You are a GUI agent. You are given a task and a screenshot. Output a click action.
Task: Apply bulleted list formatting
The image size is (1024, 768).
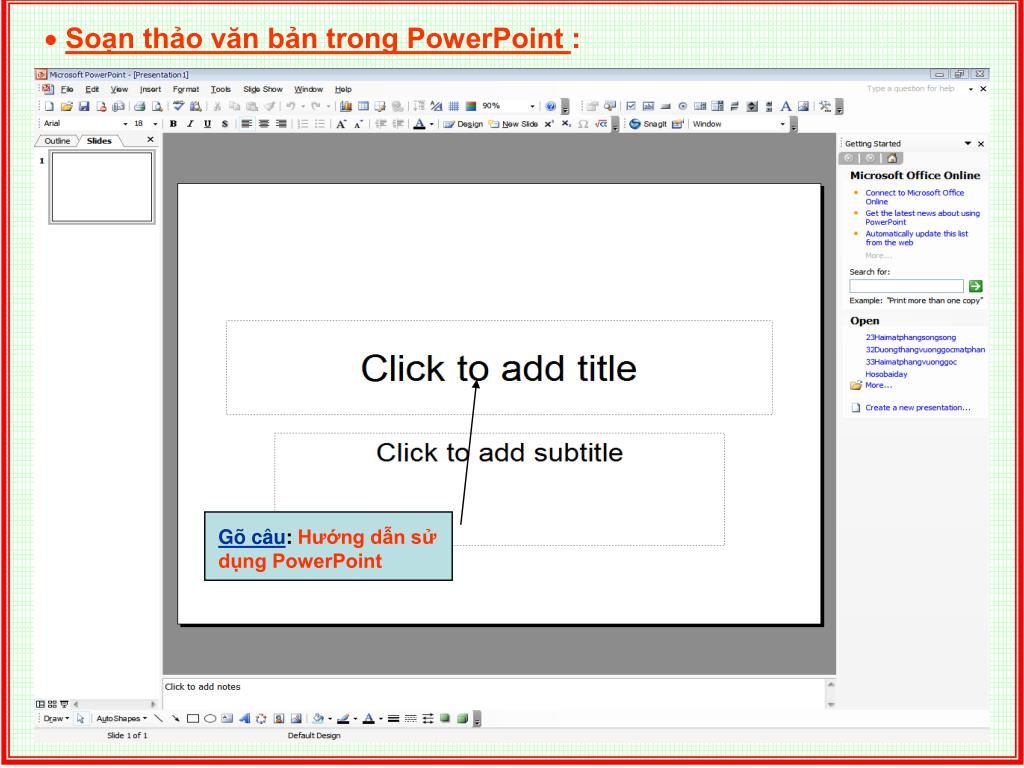click(x=320, y=124)
